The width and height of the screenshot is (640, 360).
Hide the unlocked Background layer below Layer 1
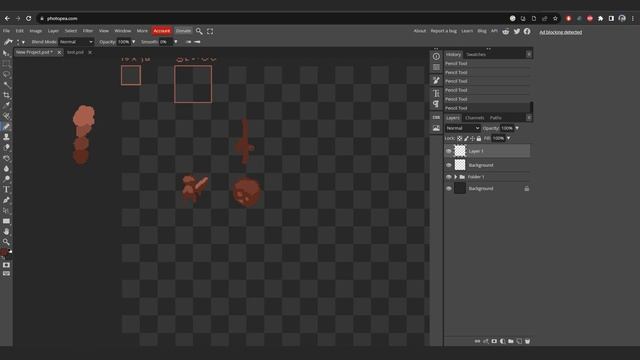449,165
